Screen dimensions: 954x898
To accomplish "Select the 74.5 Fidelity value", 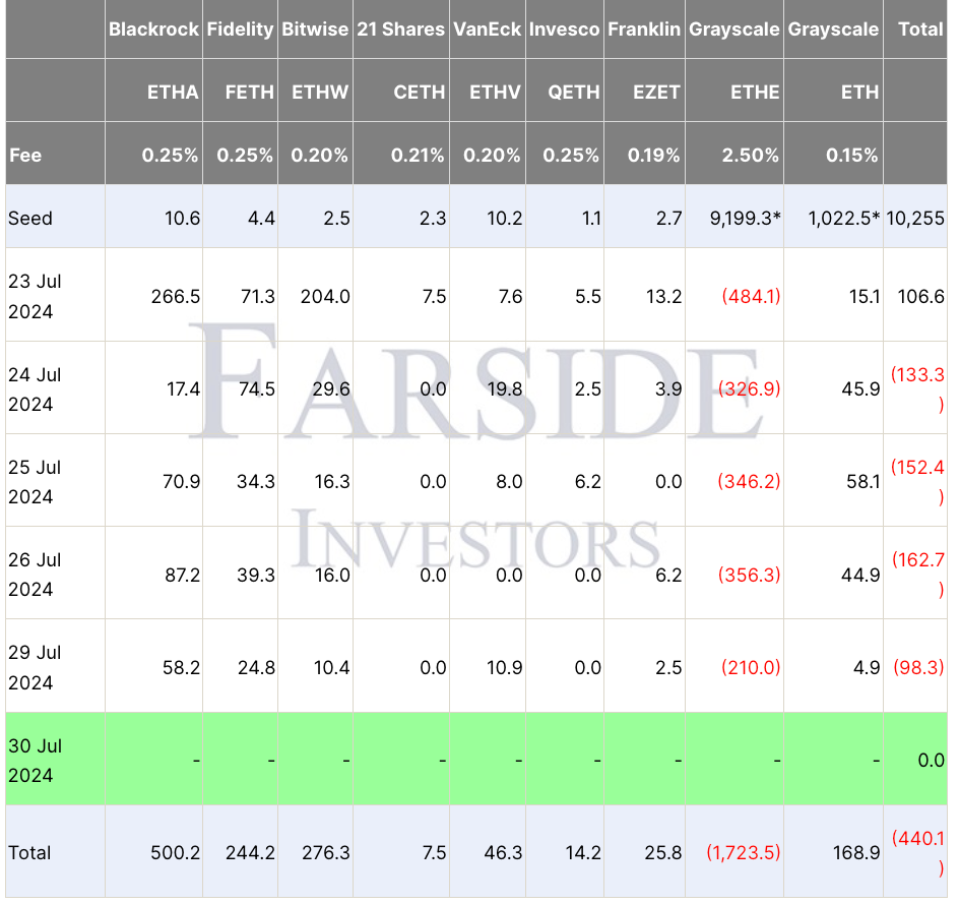I will (257, 389).
